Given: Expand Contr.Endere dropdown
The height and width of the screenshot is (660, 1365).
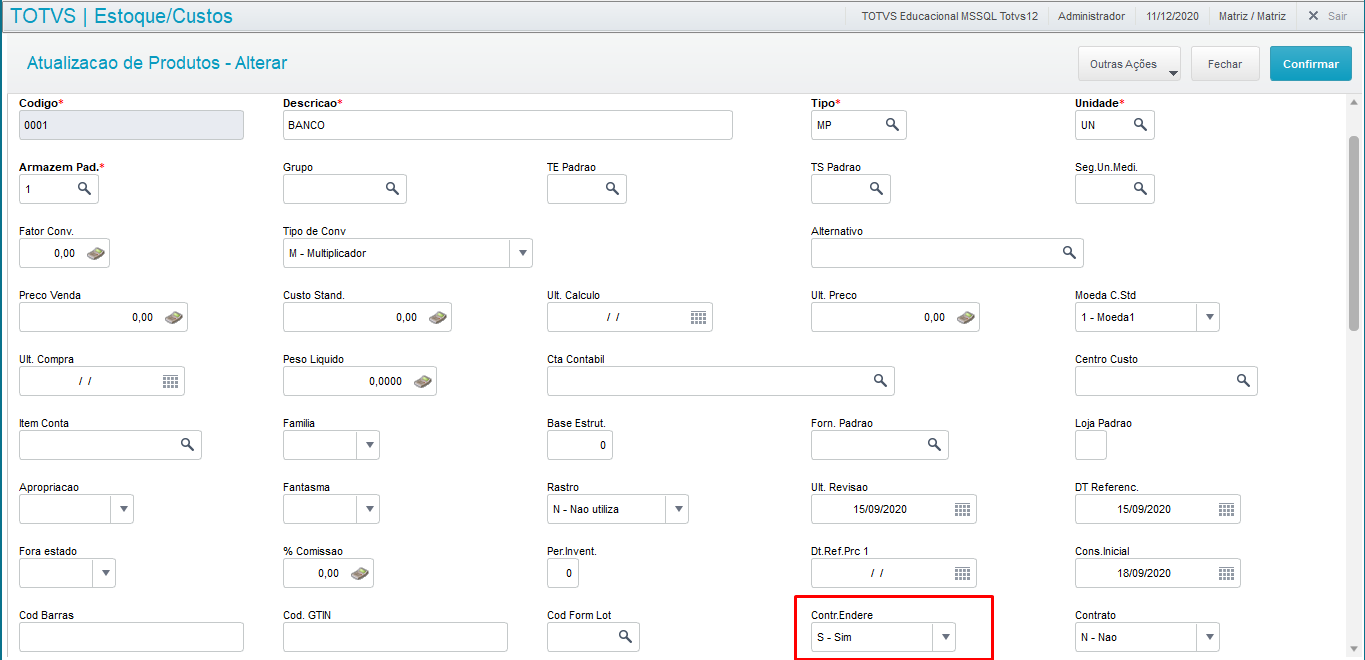Looking at the screenshot, I should [x=944, y=637].
